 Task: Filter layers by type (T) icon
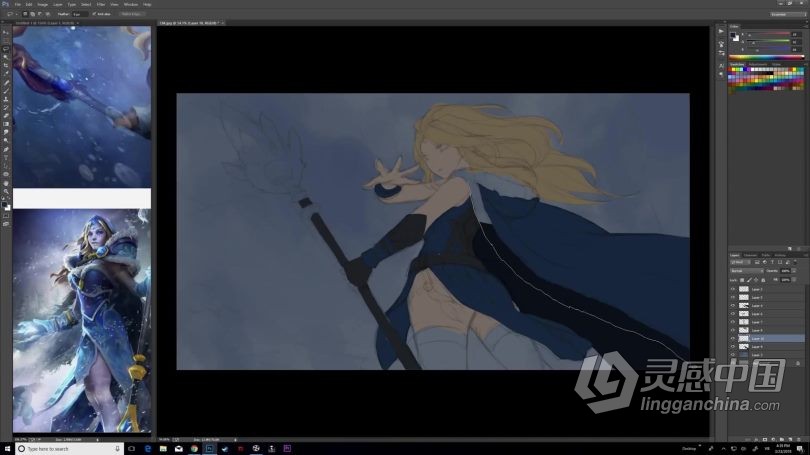coord(772,262)
